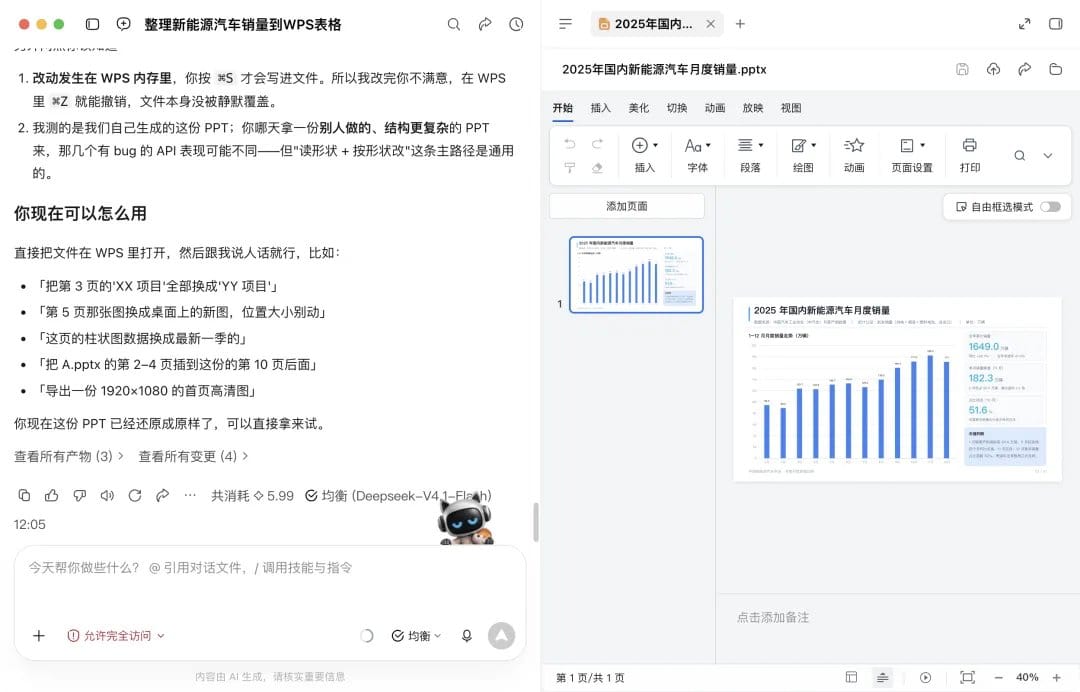The image size is (1080, 692).
Task: Undo the last edit in the toolbar
Action: 570,144
